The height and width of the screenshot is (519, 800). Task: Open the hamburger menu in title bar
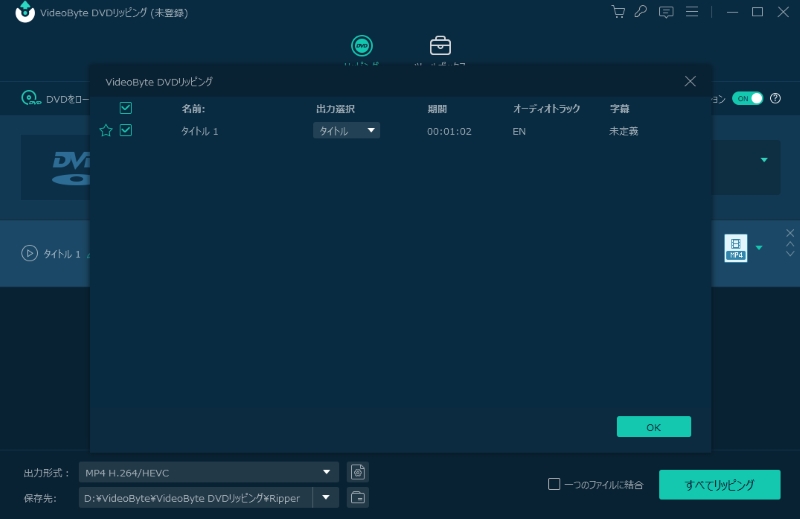click(691, 12)
